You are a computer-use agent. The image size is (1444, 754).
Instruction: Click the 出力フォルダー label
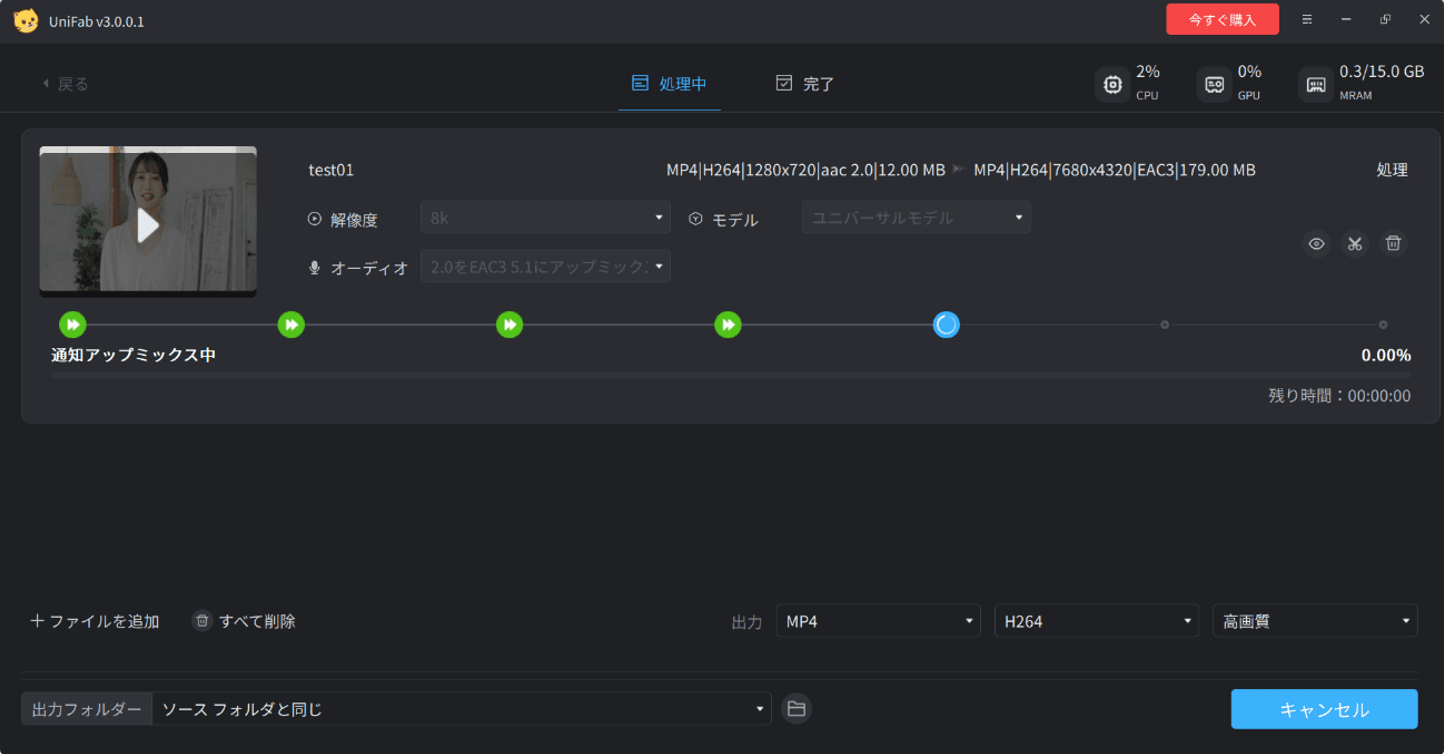[87, 709]
